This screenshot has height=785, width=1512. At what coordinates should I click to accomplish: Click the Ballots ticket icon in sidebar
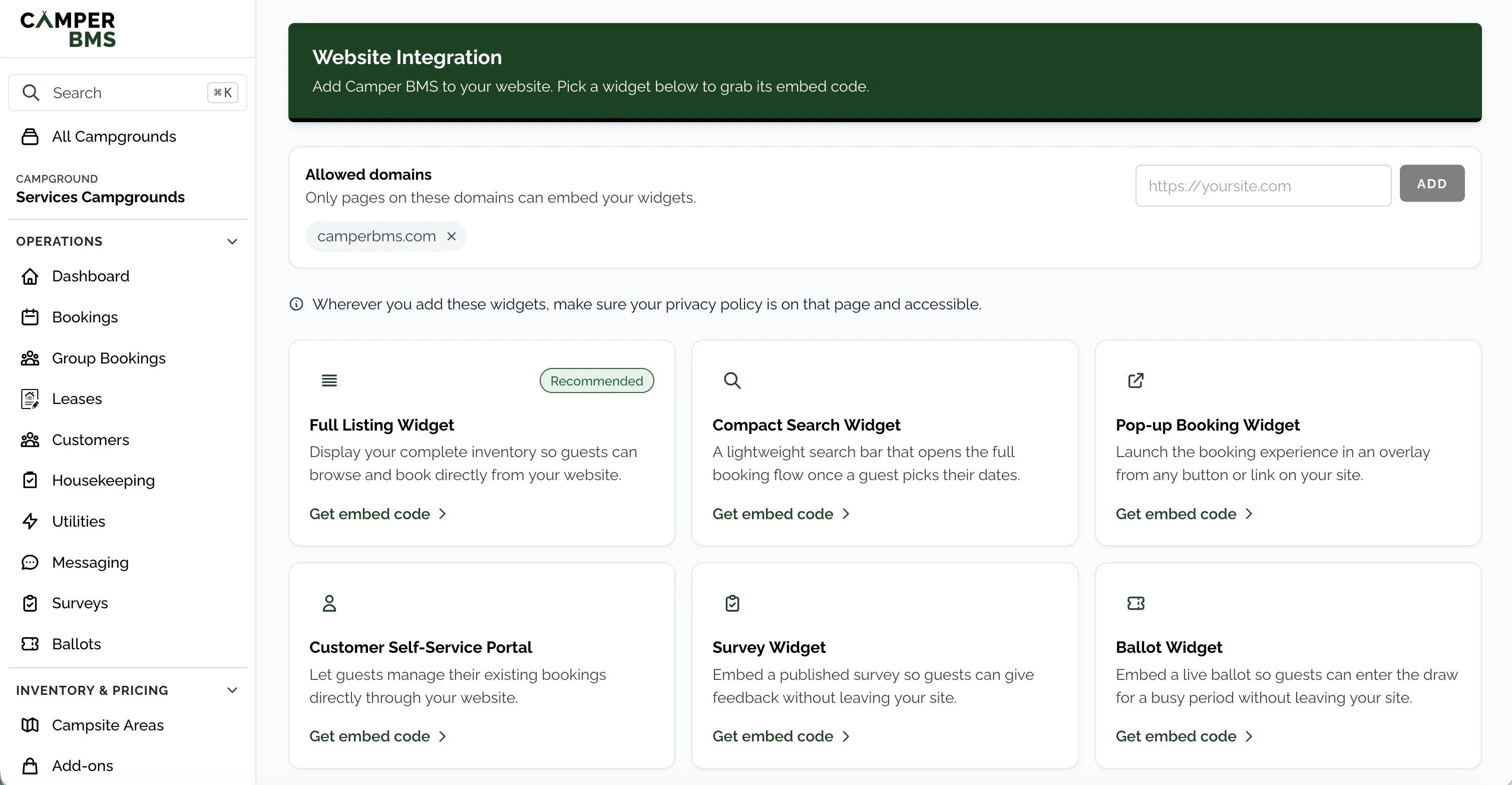(x=30, y=644)
